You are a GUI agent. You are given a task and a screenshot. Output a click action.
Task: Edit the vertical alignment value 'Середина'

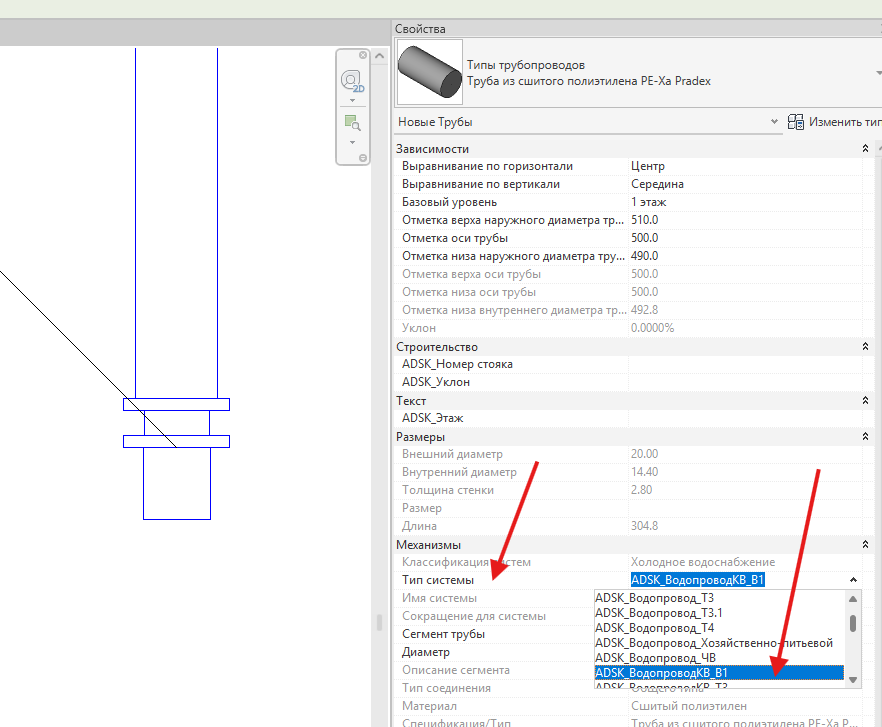[x=745, y=184]
